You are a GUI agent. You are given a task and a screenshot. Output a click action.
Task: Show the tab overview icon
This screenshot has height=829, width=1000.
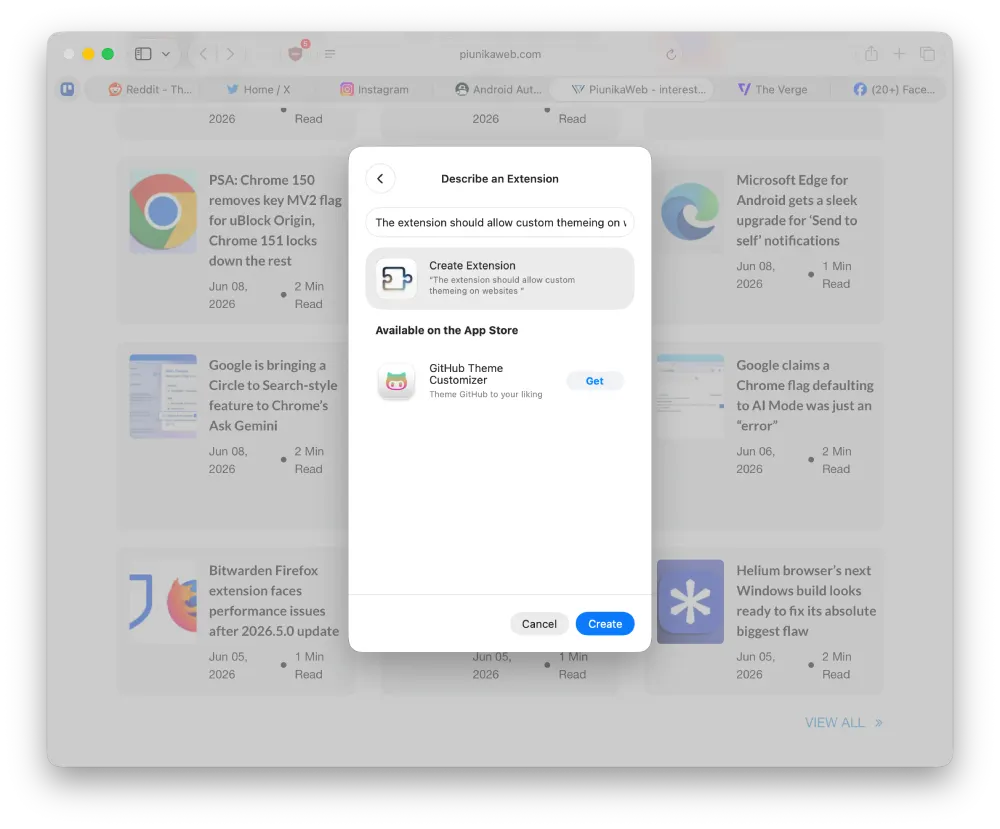(x=927, y=54)
